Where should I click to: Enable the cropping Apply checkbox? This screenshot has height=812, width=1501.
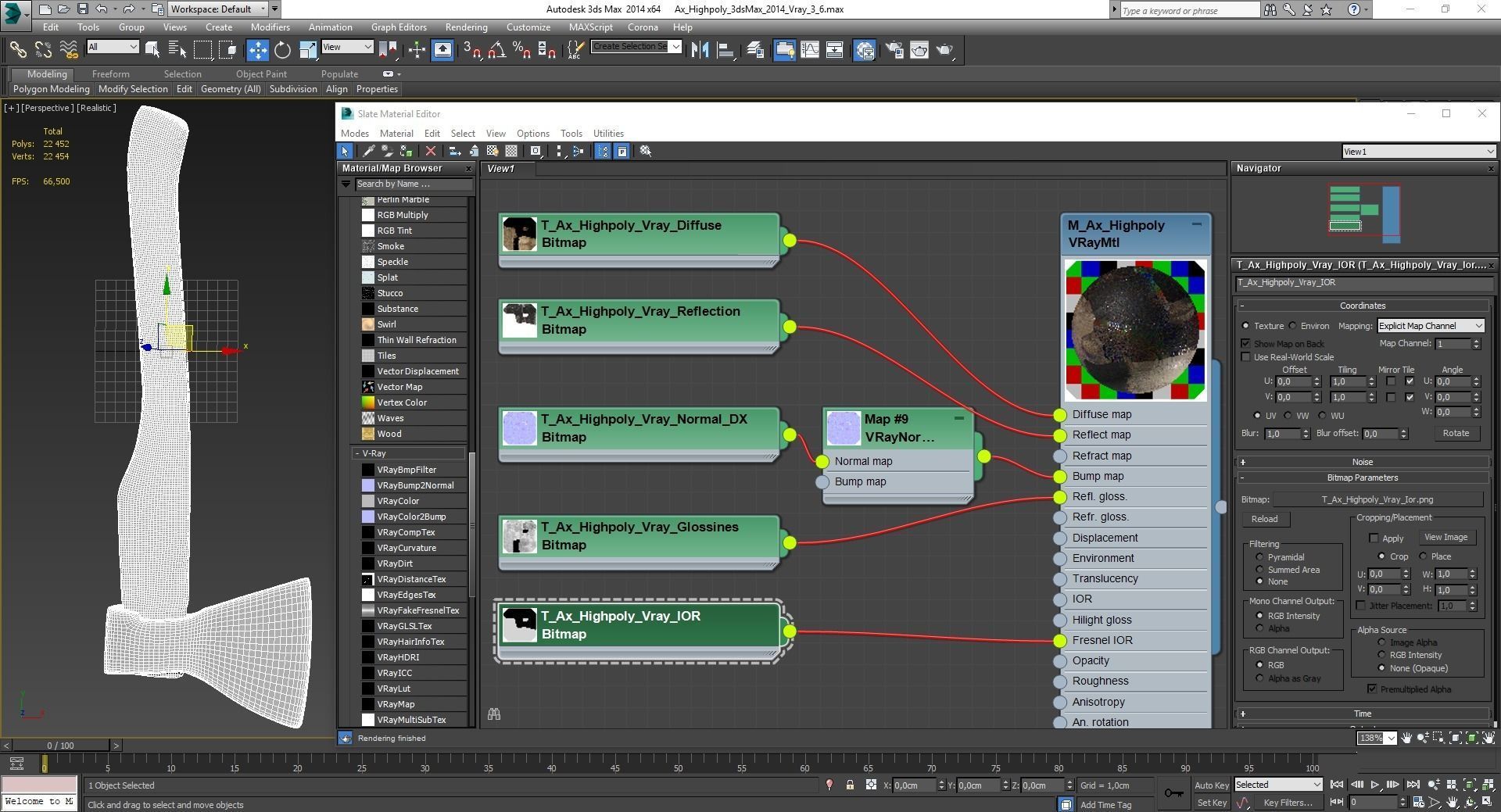pyautogui.click(x=1374, y=538)
